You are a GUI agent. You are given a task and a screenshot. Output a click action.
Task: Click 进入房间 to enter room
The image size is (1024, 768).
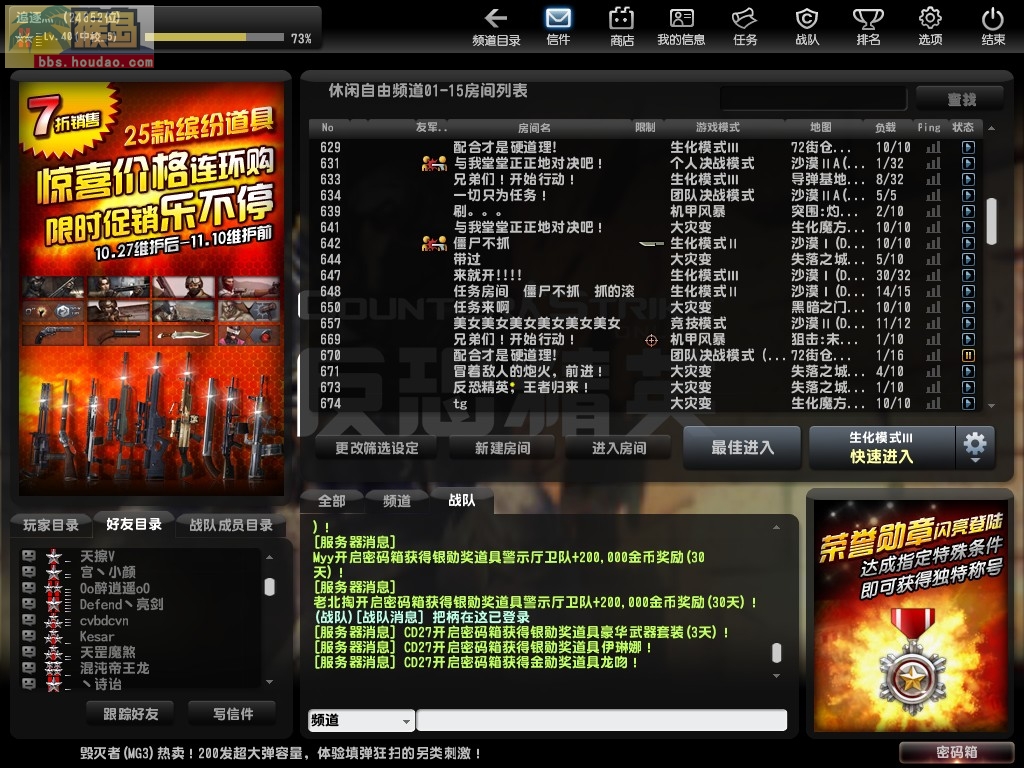tap(618, 448)
